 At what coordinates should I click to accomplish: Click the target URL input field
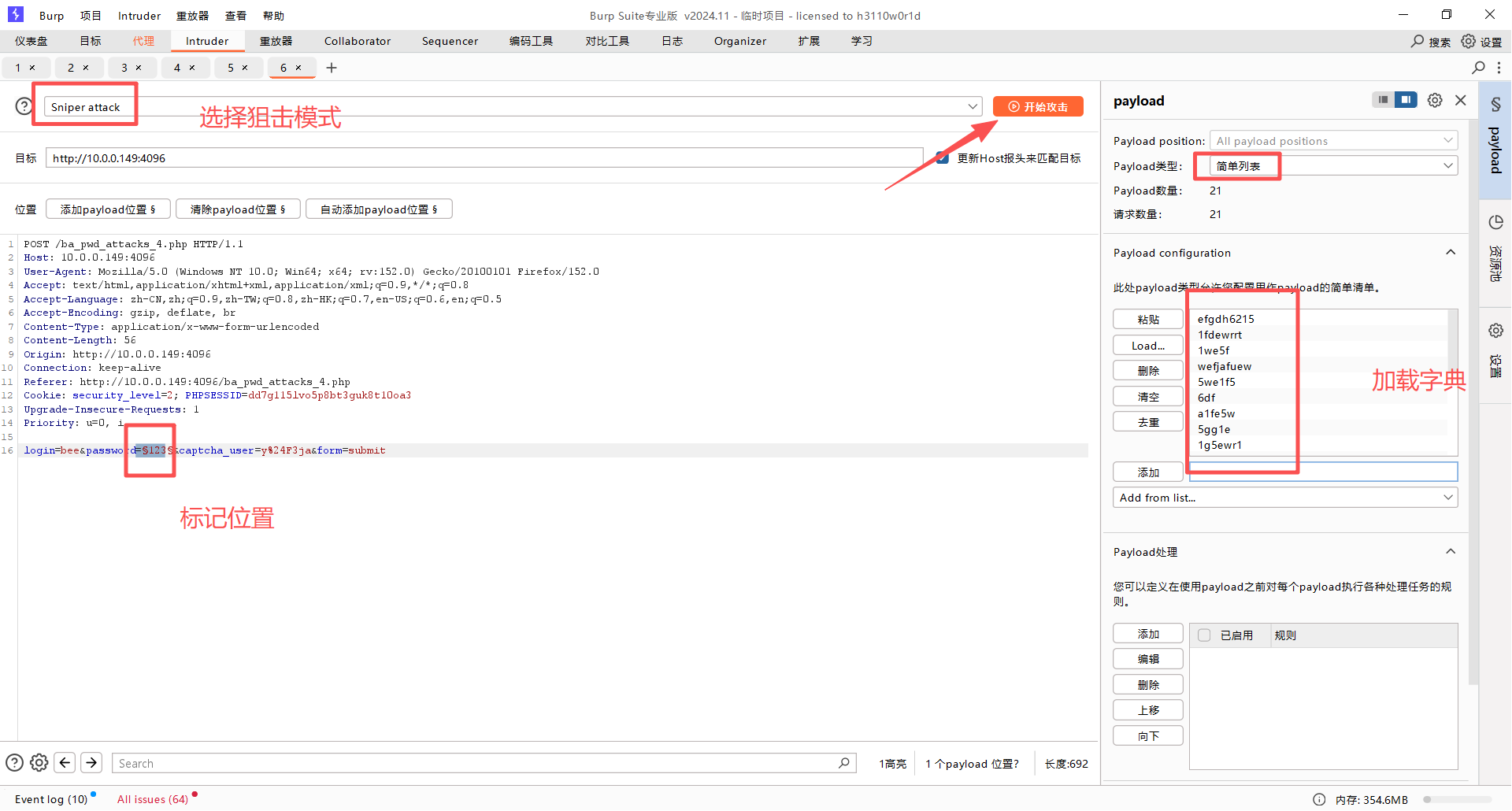click(484, 158)
